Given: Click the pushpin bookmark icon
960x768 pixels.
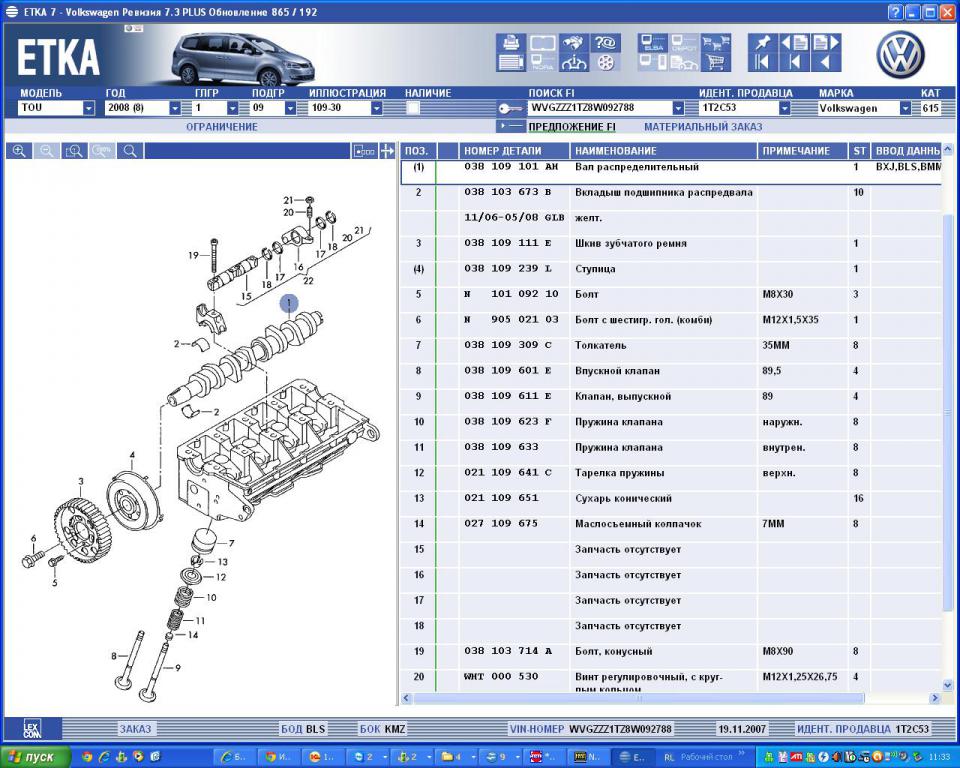Looking at the screenshot, I should (x=762, y=43).
